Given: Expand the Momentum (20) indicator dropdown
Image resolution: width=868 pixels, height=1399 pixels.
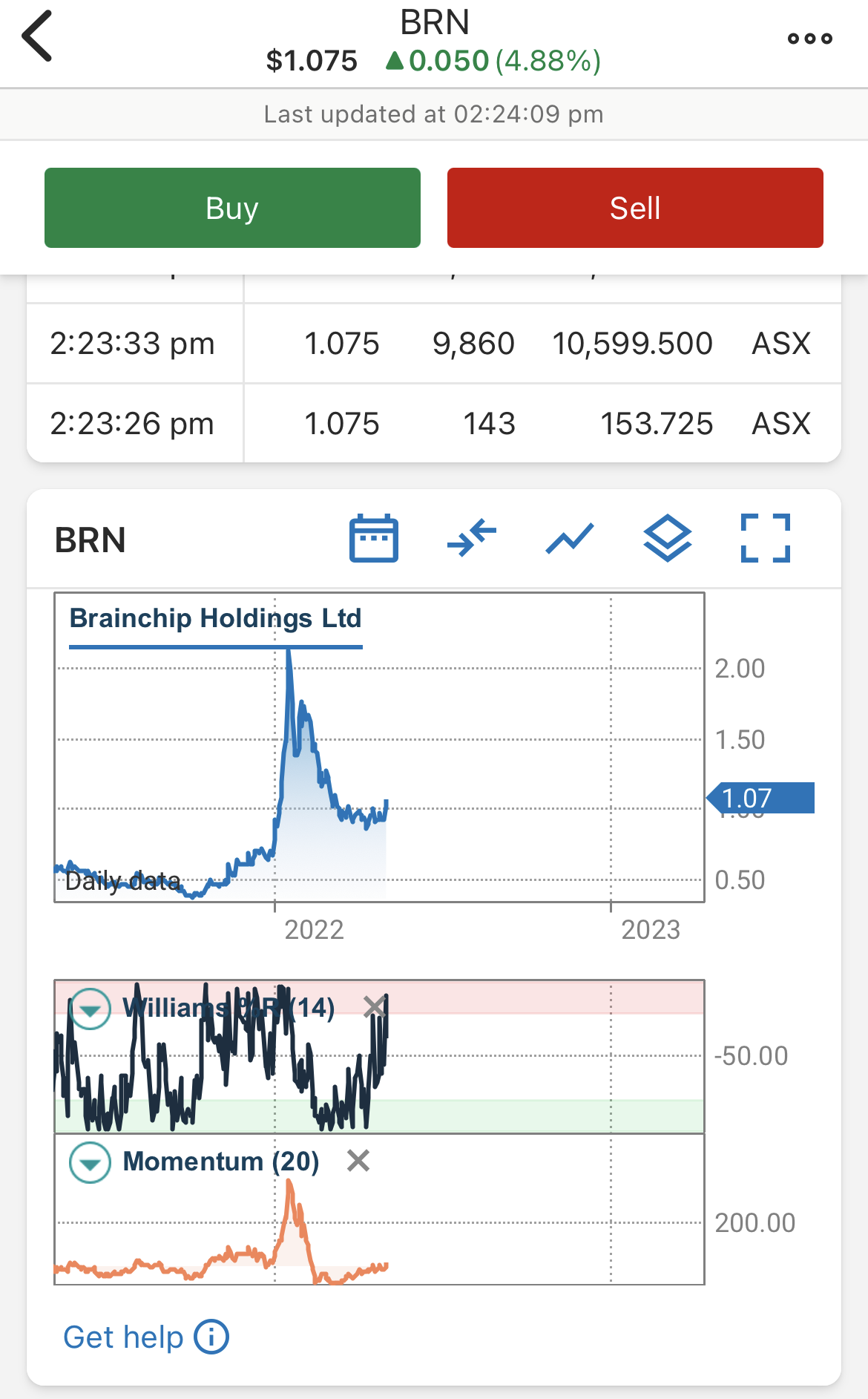Looking at the screenshot, I should point(91,1162).
